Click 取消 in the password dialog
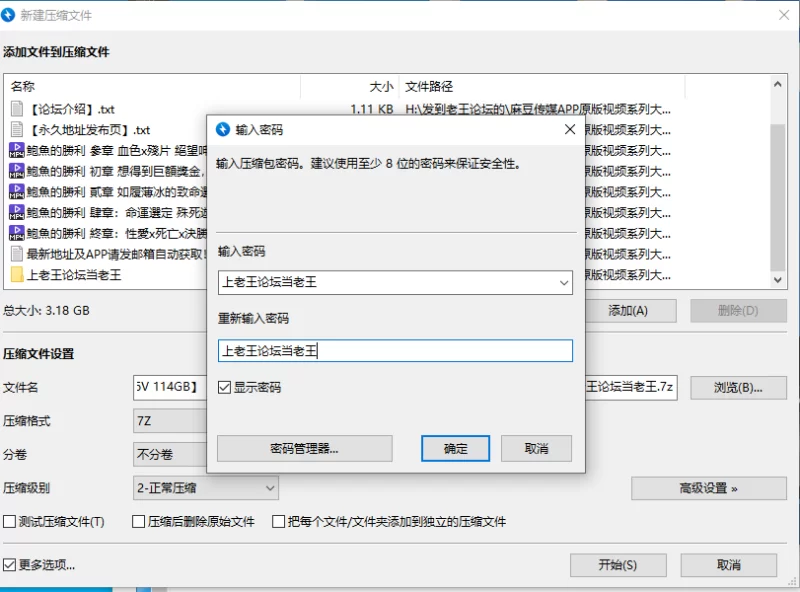This screenshot has height=592, width=800. pyautogui.click(x=536, y=449)
